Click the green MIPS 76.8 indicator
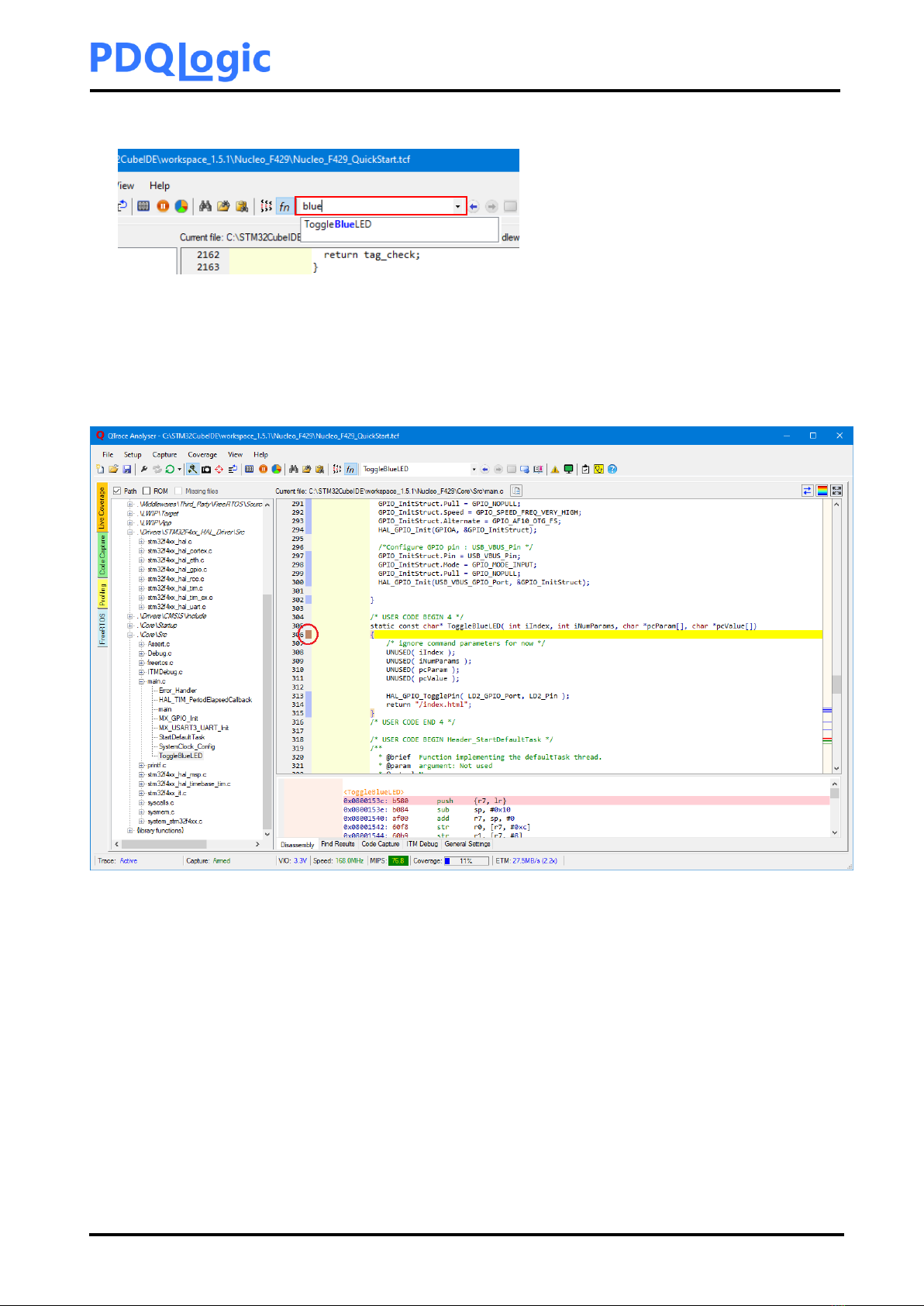Image resolution: width=924 pixels, height=1306 pixels. (x=398, y=861)
